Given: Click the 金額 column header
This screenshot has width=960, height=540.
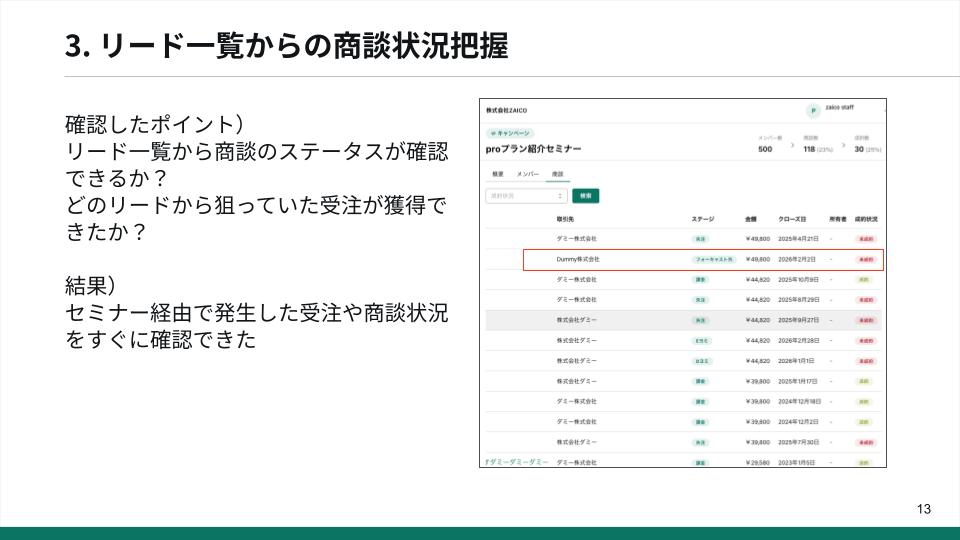Looking at the screenshot, I should click(751, 218).
